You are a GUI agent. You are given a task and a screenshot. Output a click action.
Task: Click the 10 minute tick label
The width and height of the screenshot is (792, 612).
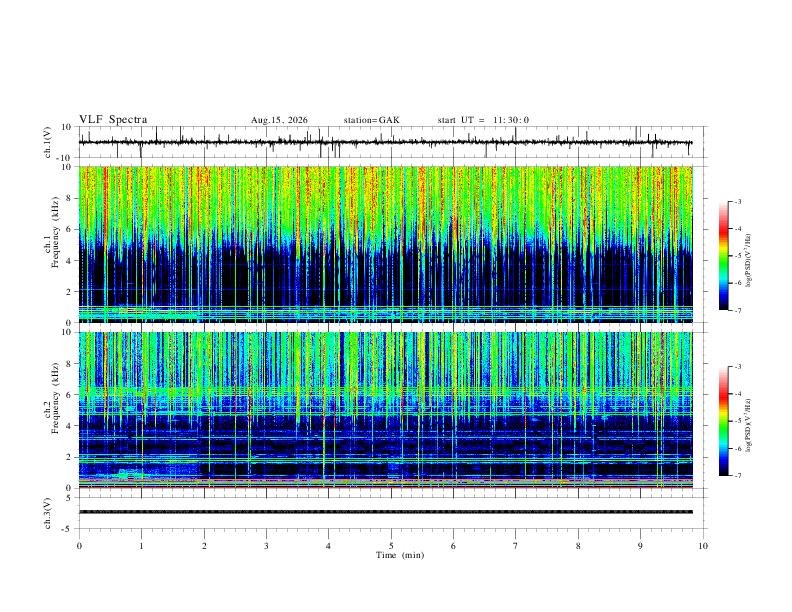click(x=703, y=546)
